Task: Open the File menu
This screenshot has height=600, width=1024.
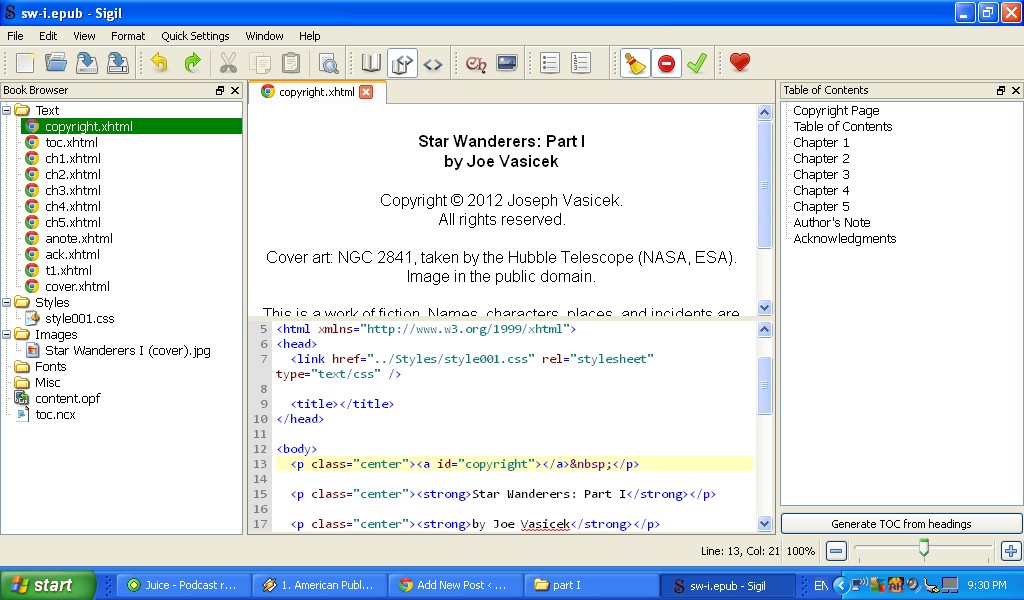Action: pos(15,36)
